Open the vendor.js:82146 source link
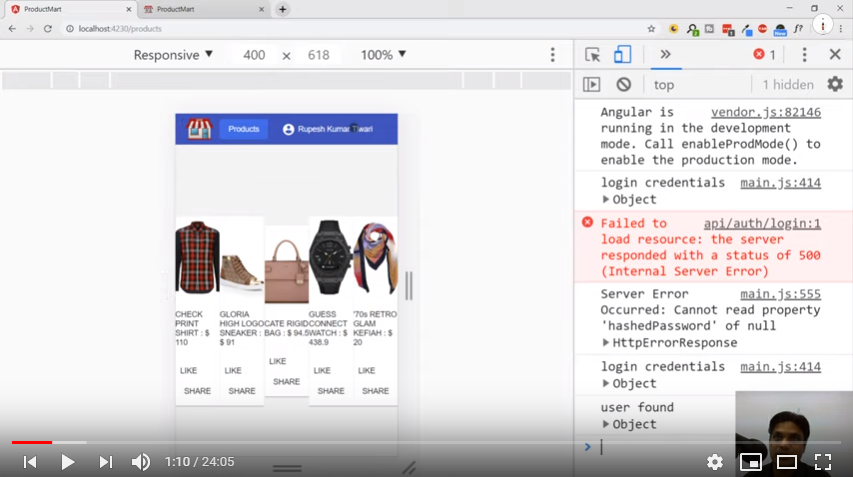This screenshot has height=477, width=853. (765, 113)
